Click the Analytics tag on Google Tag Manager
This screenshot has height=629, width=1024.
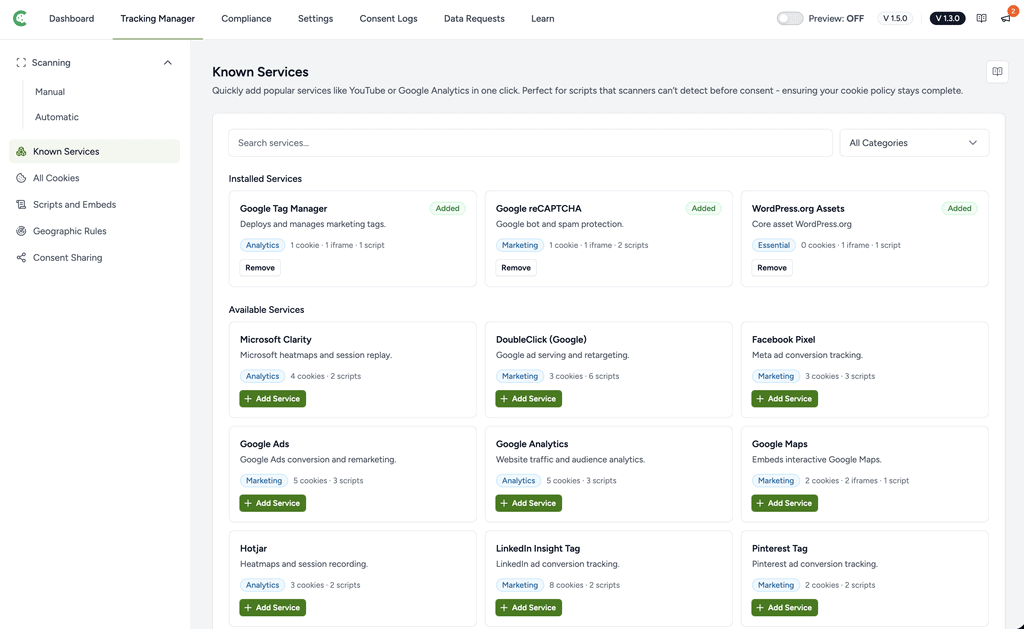click(x=263, y=245)
